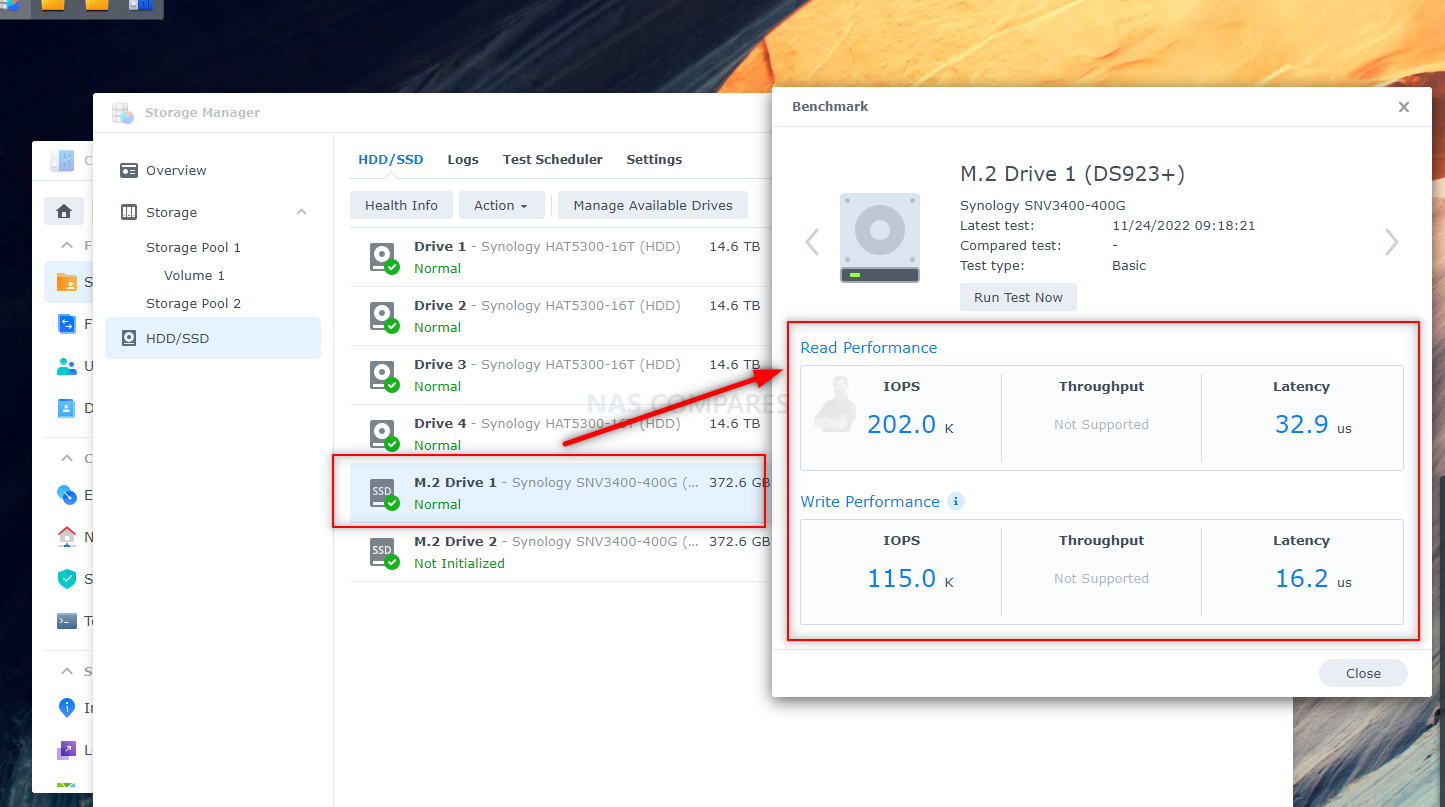This screenshot has height=807, width=1445.
Task: Open Network house icon in Control Panel
Action: 67,537
